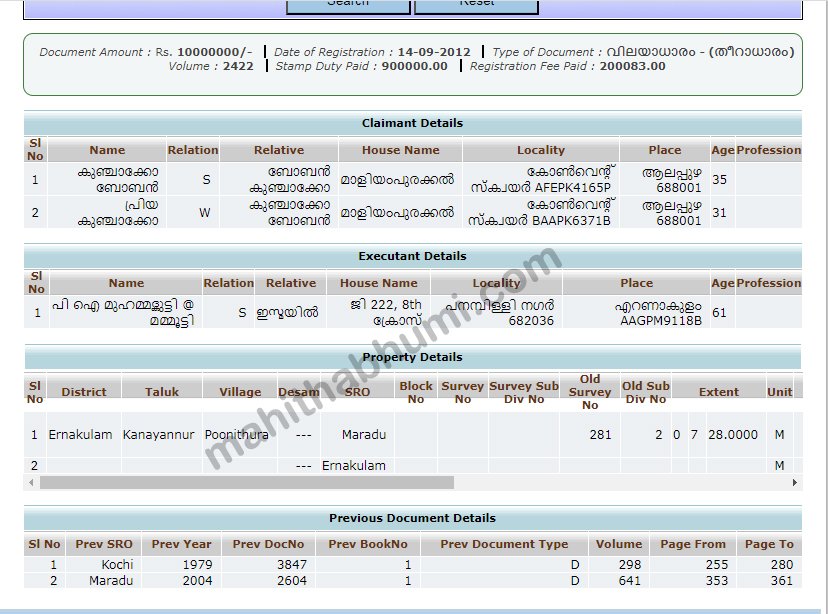The width and height of the screenshot is (828, 614).
Task: Click the Poonithura village cell
Action: (236, 435)
